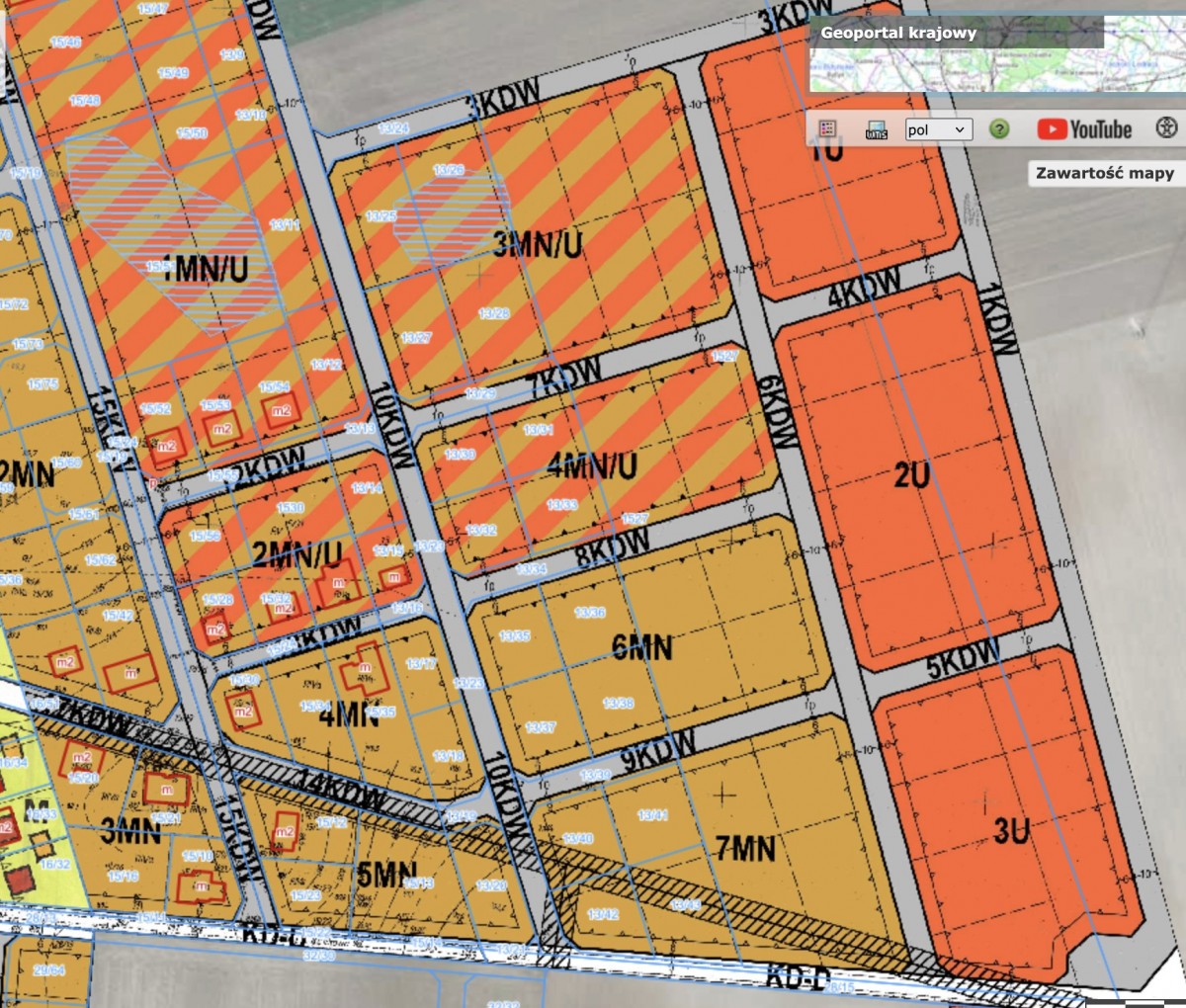Select the 4MN/U zone label
This screenshot has width=1186, height=1008.
(592, 465)
